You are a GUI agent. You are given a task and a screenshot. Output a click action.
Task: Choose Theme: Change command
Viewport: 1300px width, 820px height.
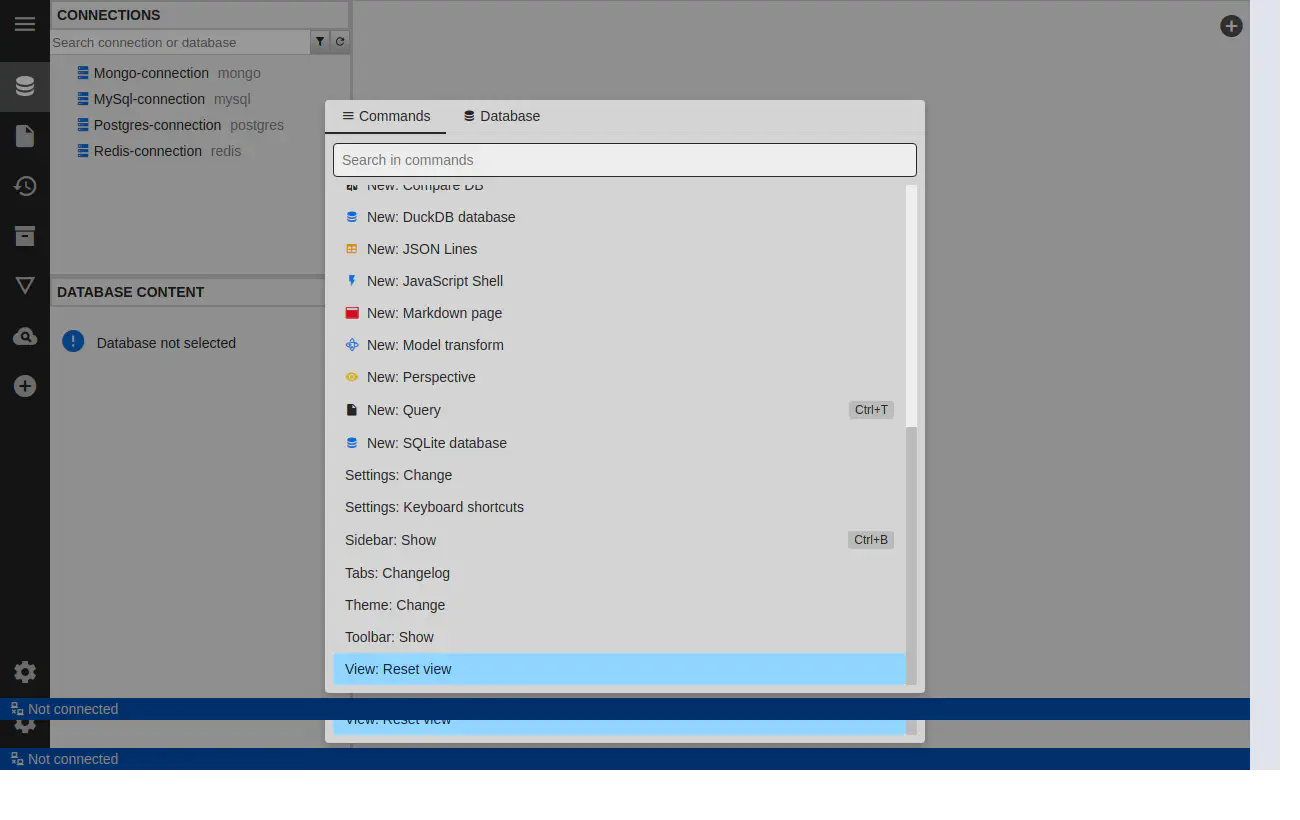[x=395, y=605]
